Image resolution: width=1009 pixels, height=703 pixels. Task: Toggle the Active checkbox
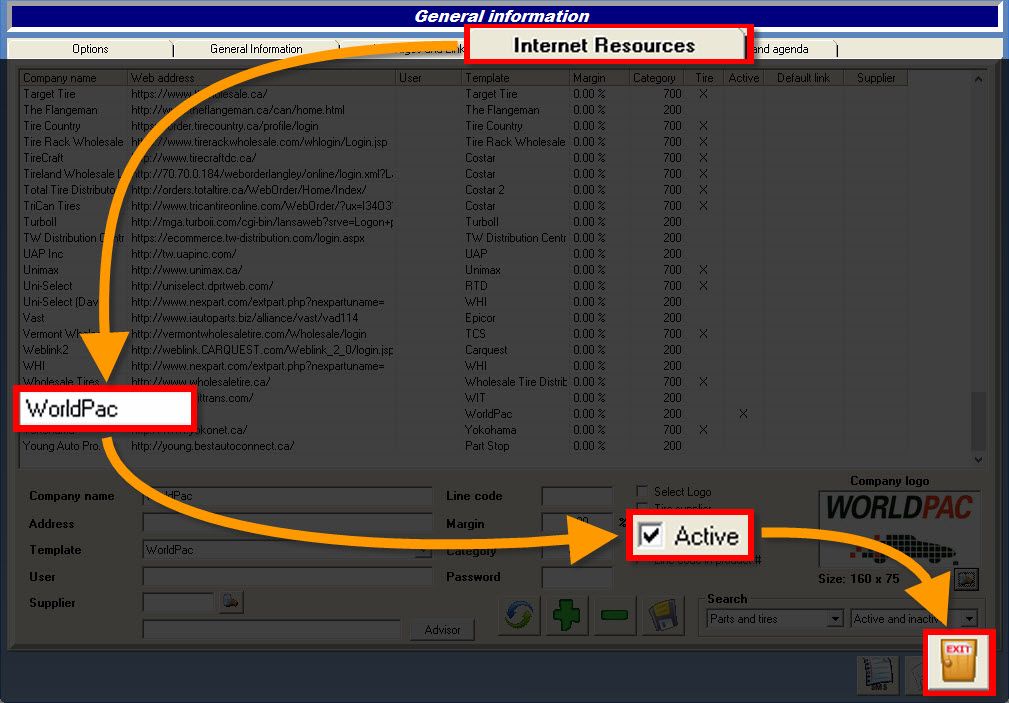[651, 535]
